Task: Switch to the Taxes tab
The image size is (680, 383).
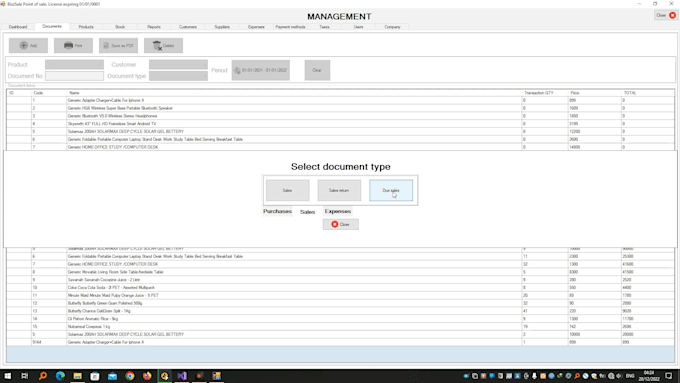Action: (x=324, y=27)
